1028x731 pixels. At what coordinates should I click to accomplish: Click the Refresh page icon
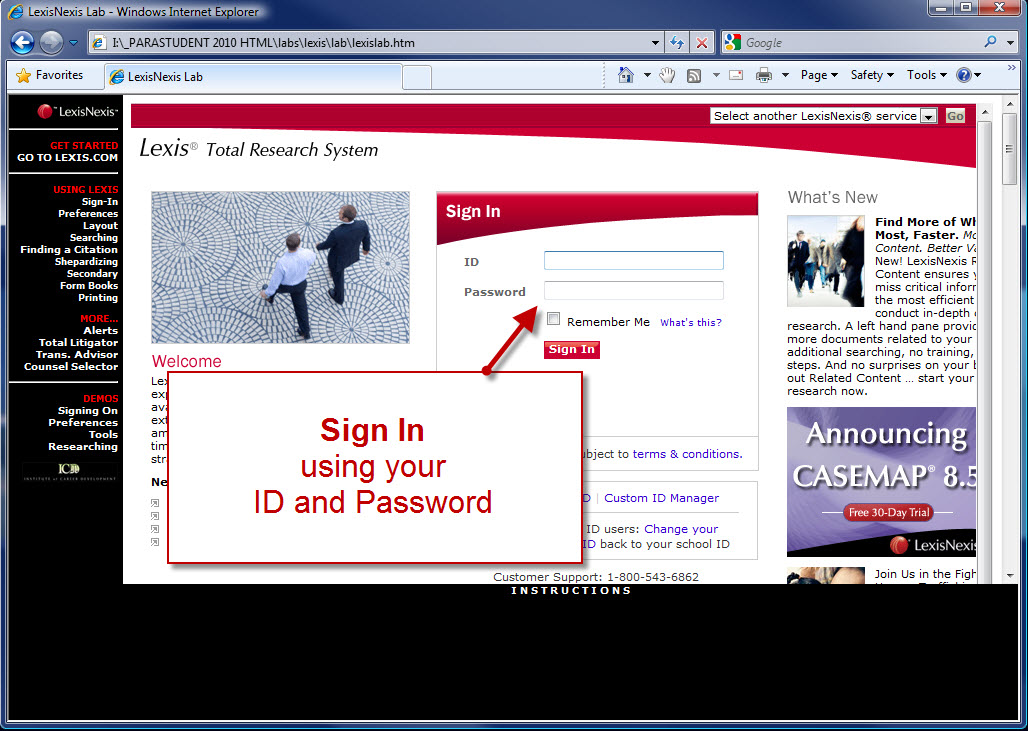677,43
